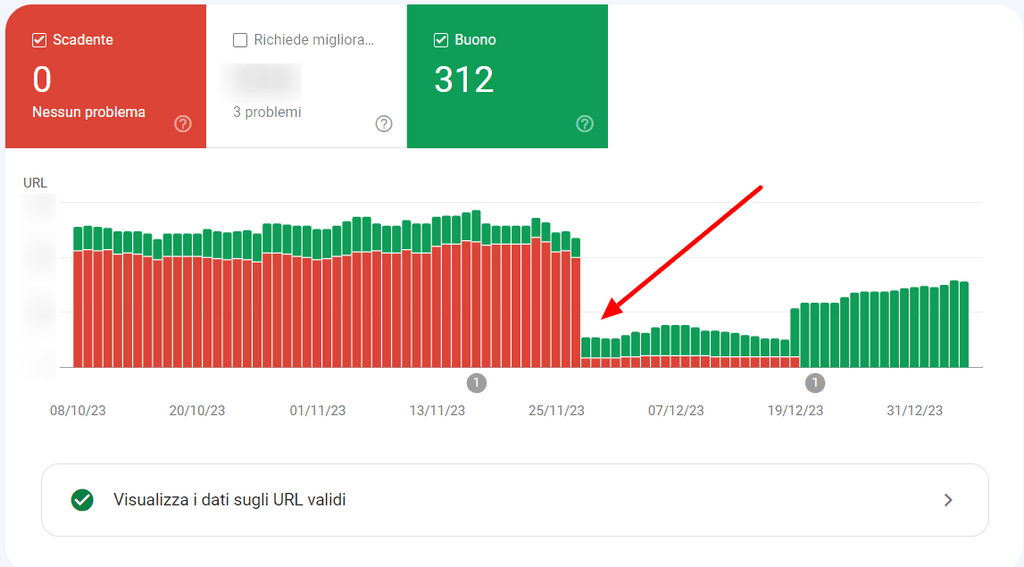Click the 25/11/23 date label
1024x567 pixels.
click(x=557, y=411)
